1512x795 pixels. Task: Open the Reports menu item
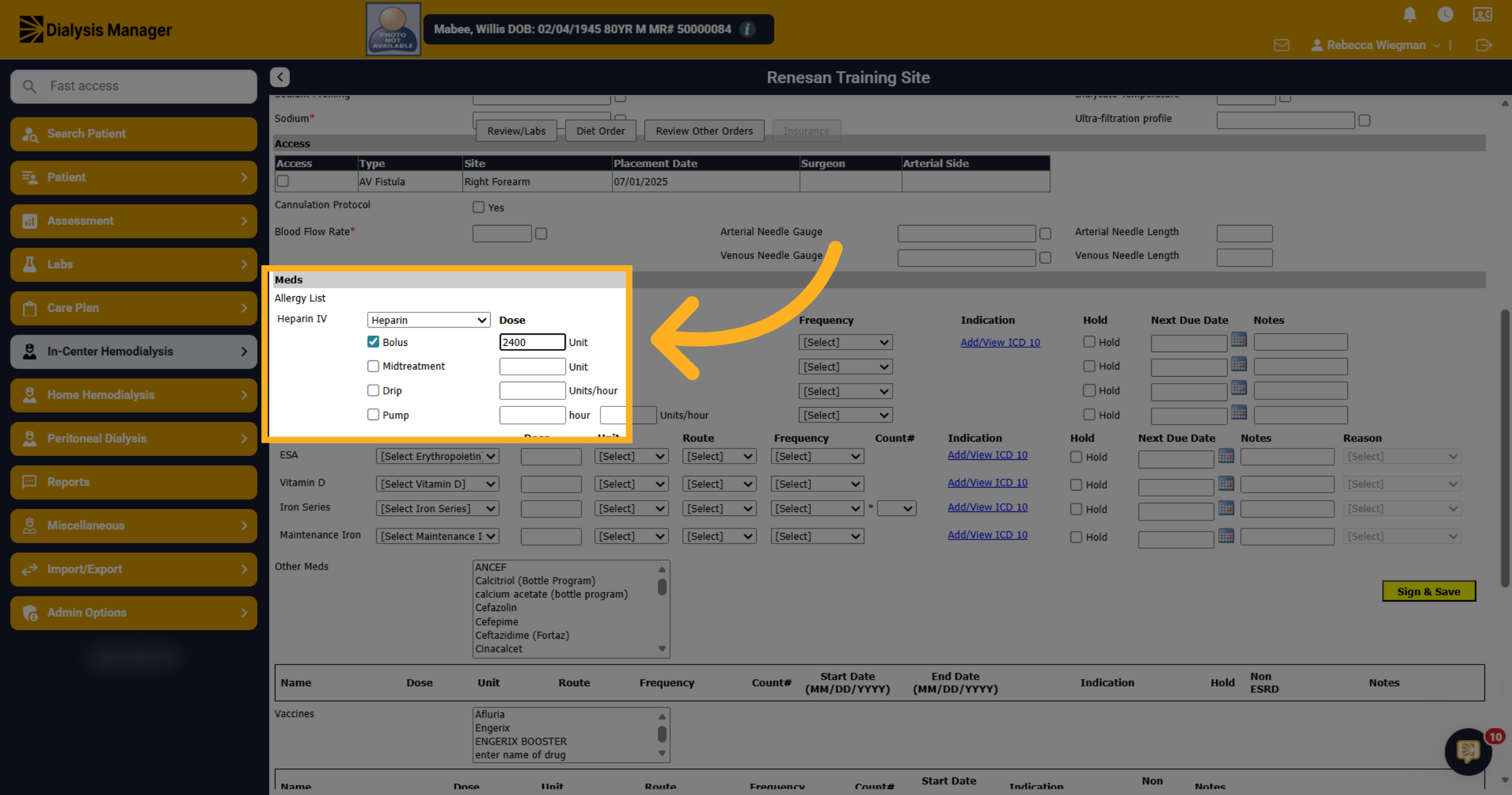(134, 482)
